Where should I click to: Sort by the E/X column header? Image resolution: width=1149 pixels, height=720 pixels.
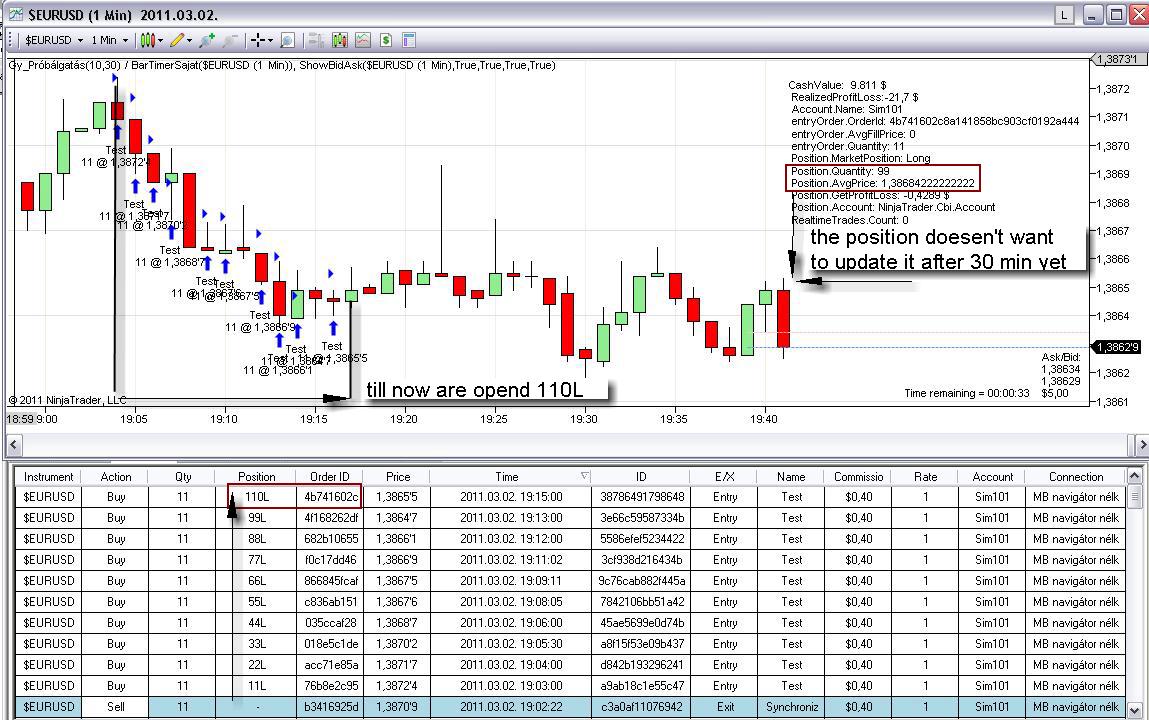click(x=724, y=477)
